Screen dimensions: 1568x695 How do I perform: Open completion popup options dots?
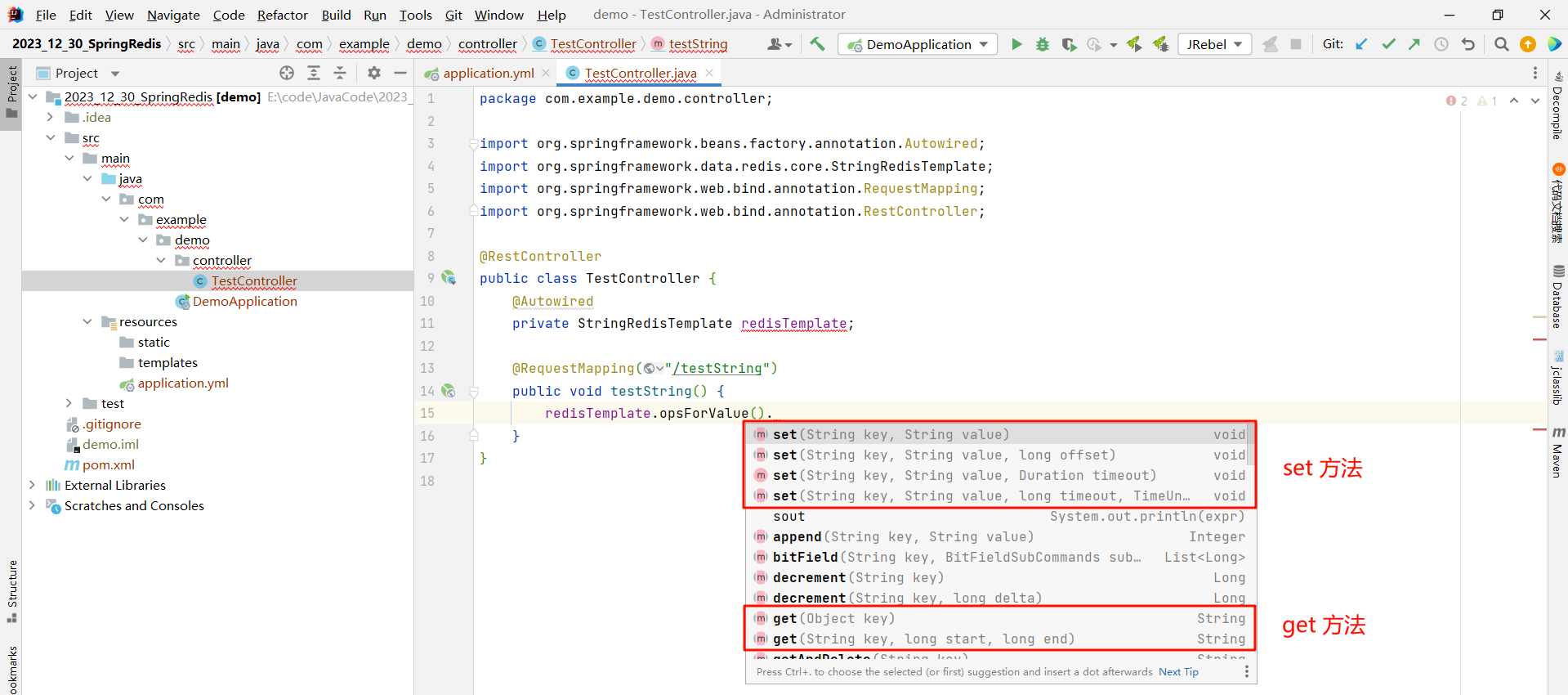click(1246, 671)
